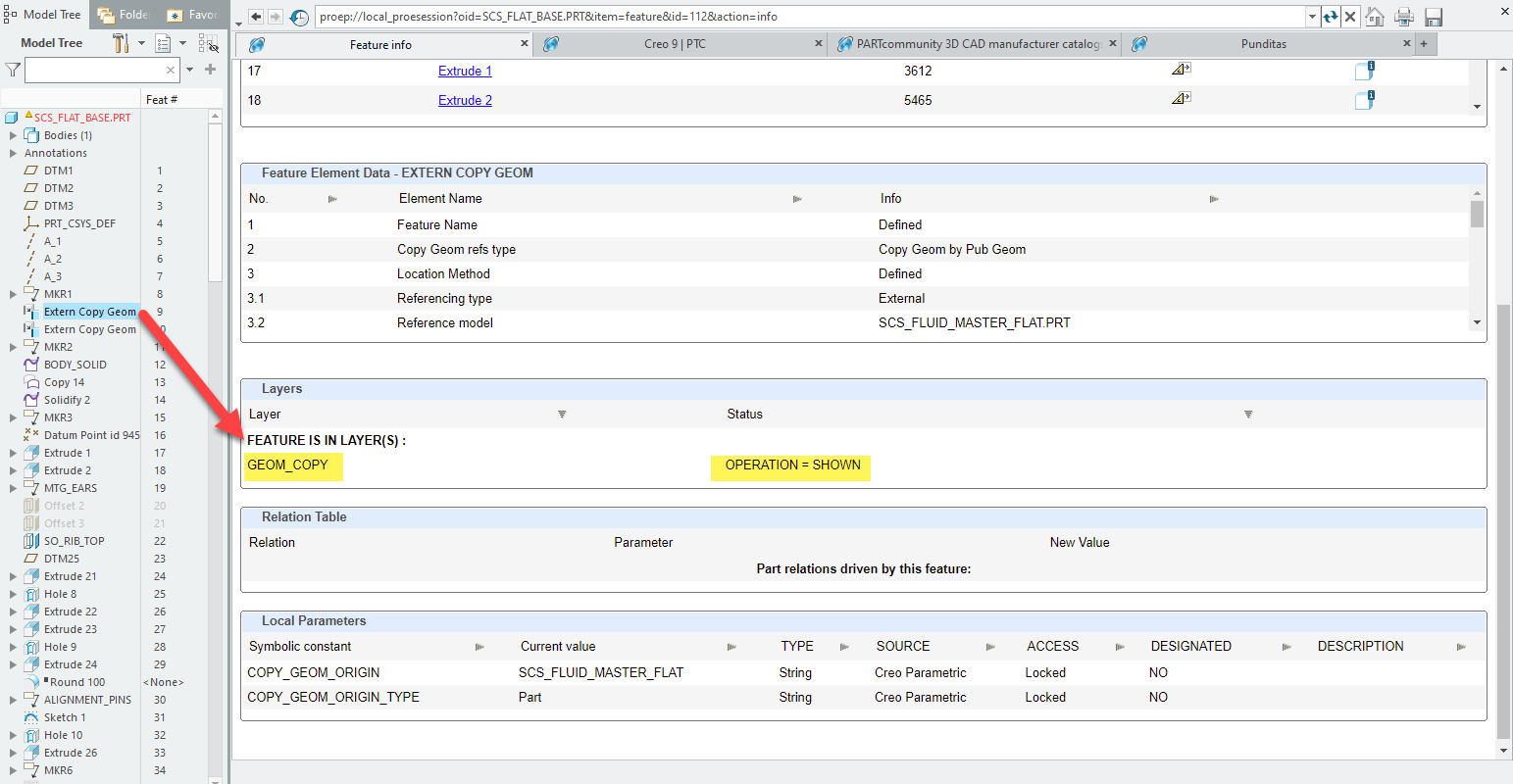Save the page with the save icon
The width and height of the screenshot is (1513, 784).
[1433, 17]
